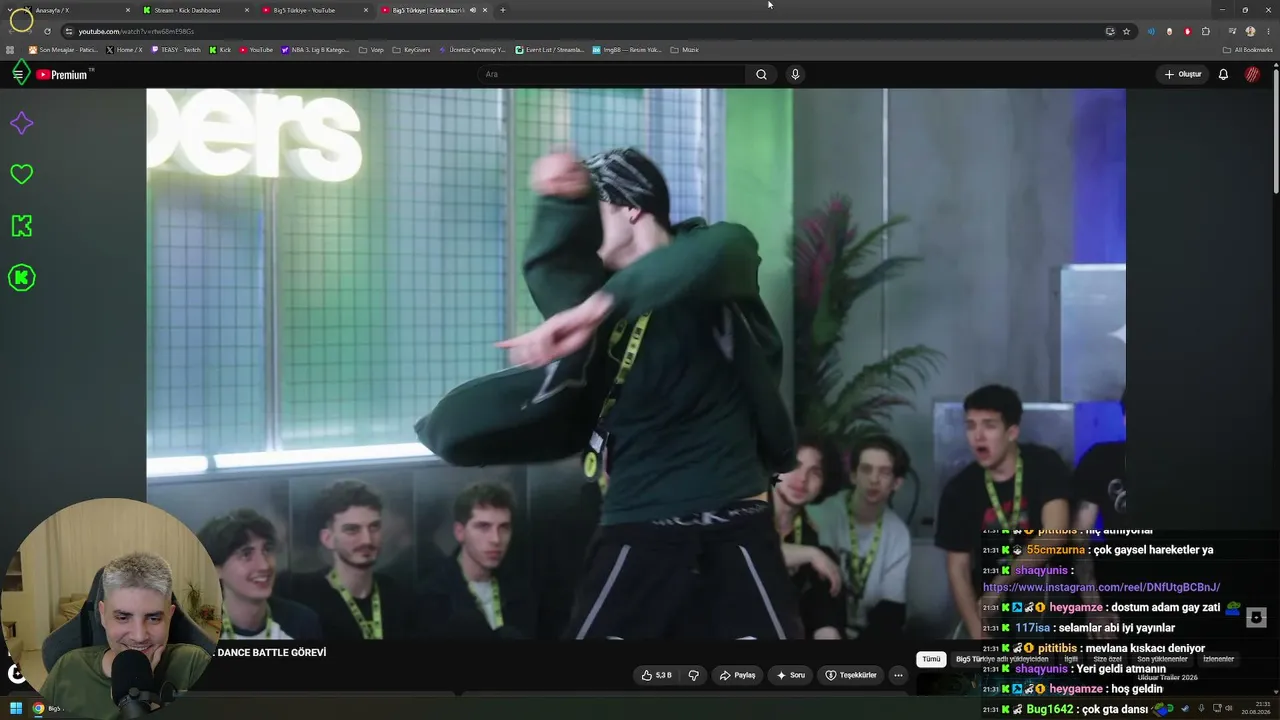
Task: Dislike the video with thumbs down
Action: click(693, 675)
